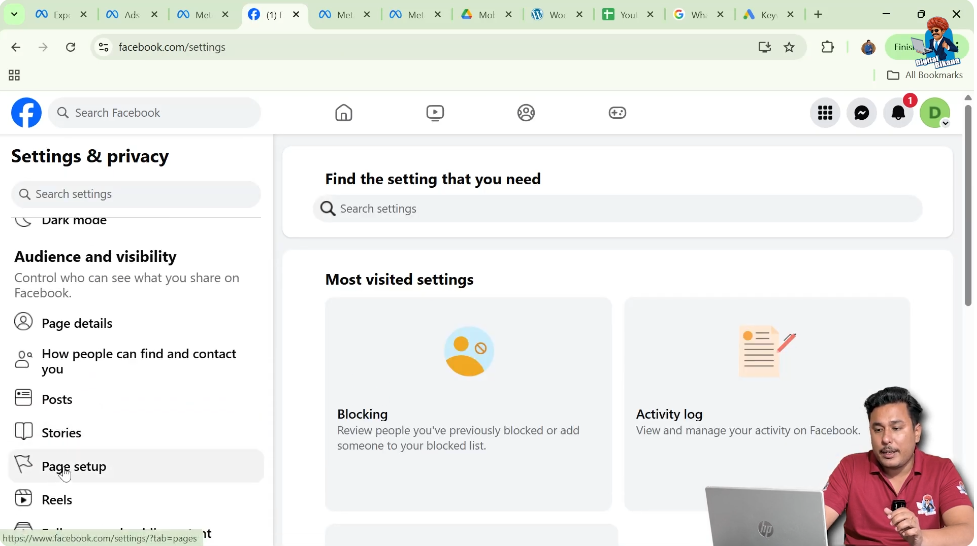Reload the page with refresh icon
This screenshot has height=546, width=977.
[x=70, y=47]
